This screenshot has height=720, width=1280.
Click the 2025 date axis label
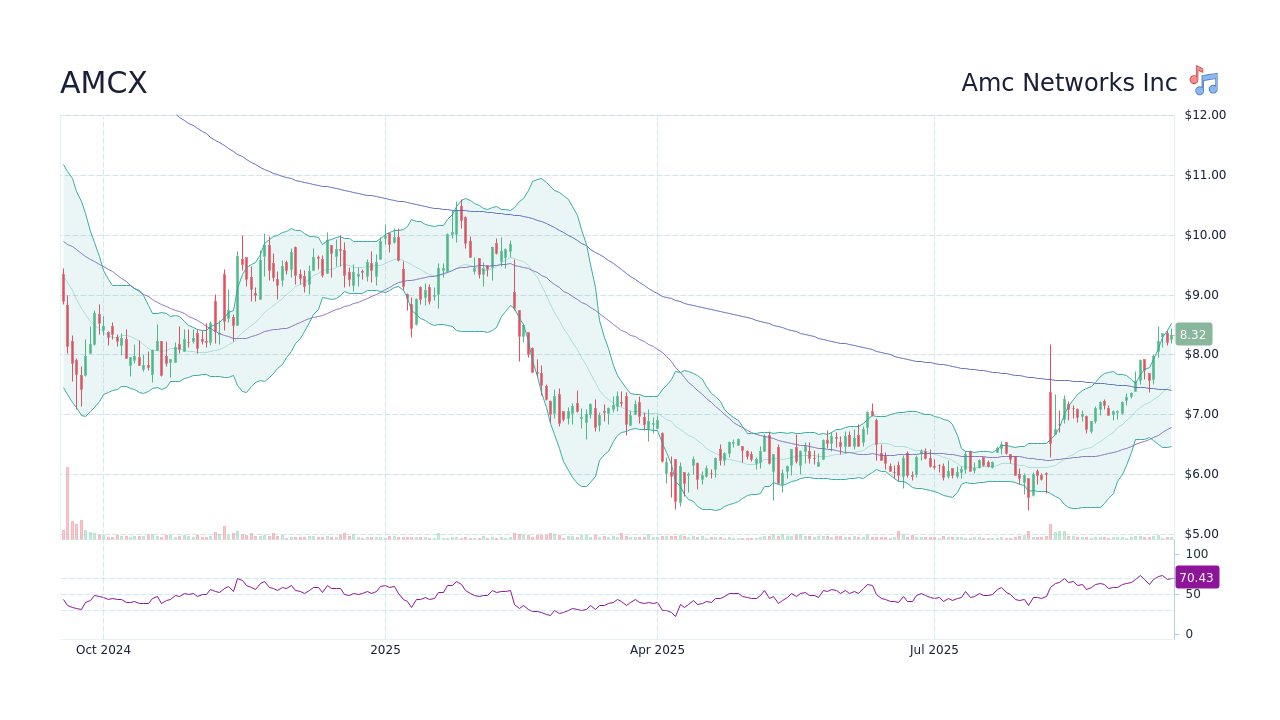(385, 650)
